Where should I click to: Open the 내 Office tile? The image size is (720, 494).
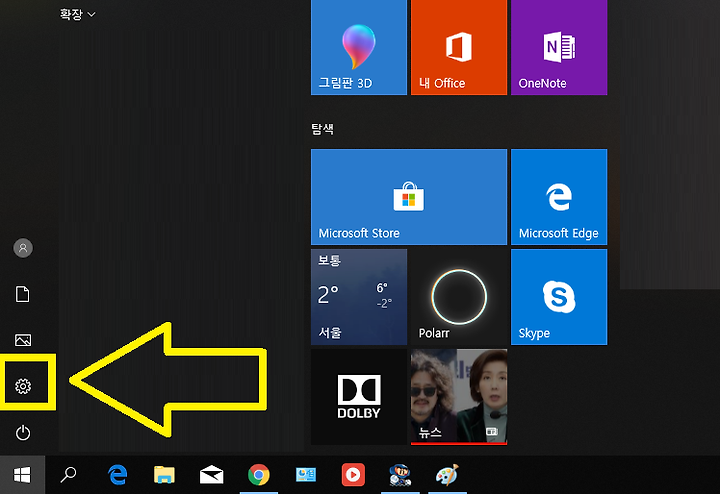(x=459, y=47)
